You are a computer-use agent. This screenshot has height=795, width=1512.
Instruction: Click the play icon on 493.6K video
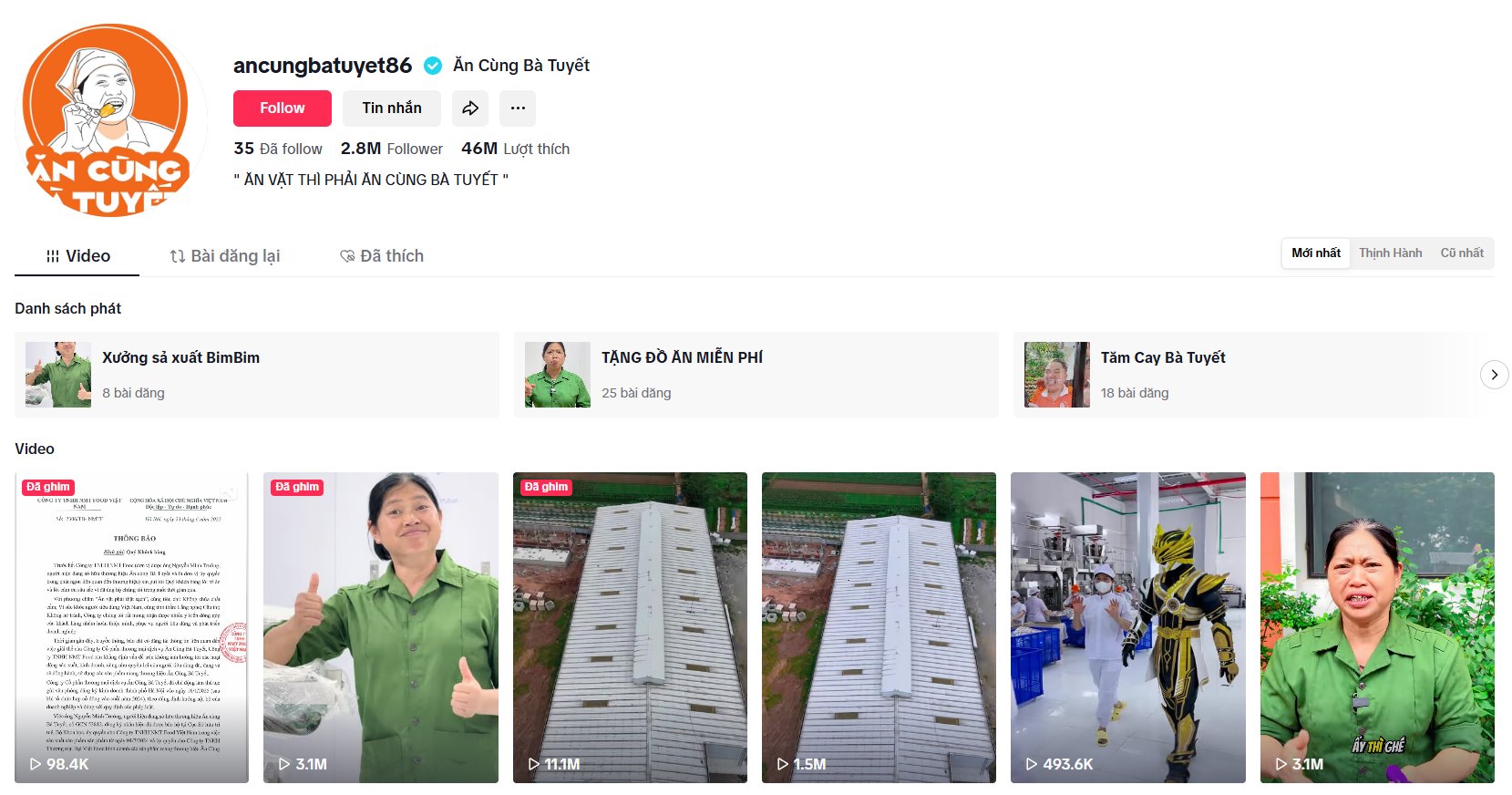point(1032,764)
